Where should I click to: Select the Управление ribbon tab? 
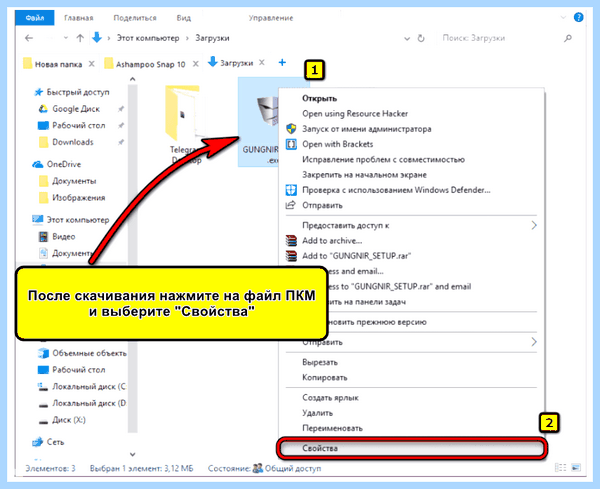(x=271, y=18)
